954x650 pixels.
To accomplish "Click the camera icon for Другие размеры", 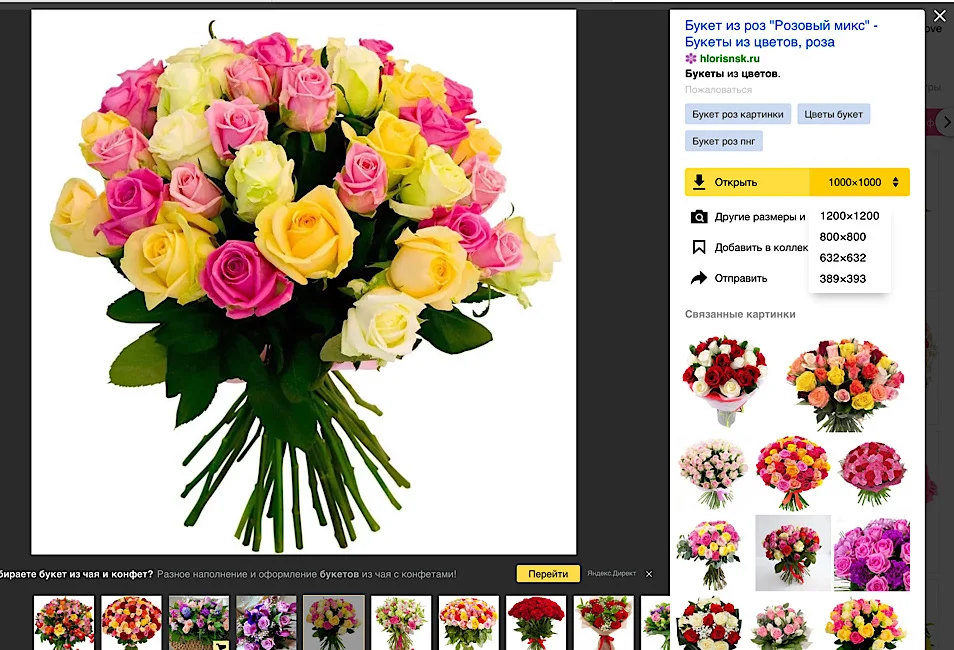I will click(x=698, y=216).
